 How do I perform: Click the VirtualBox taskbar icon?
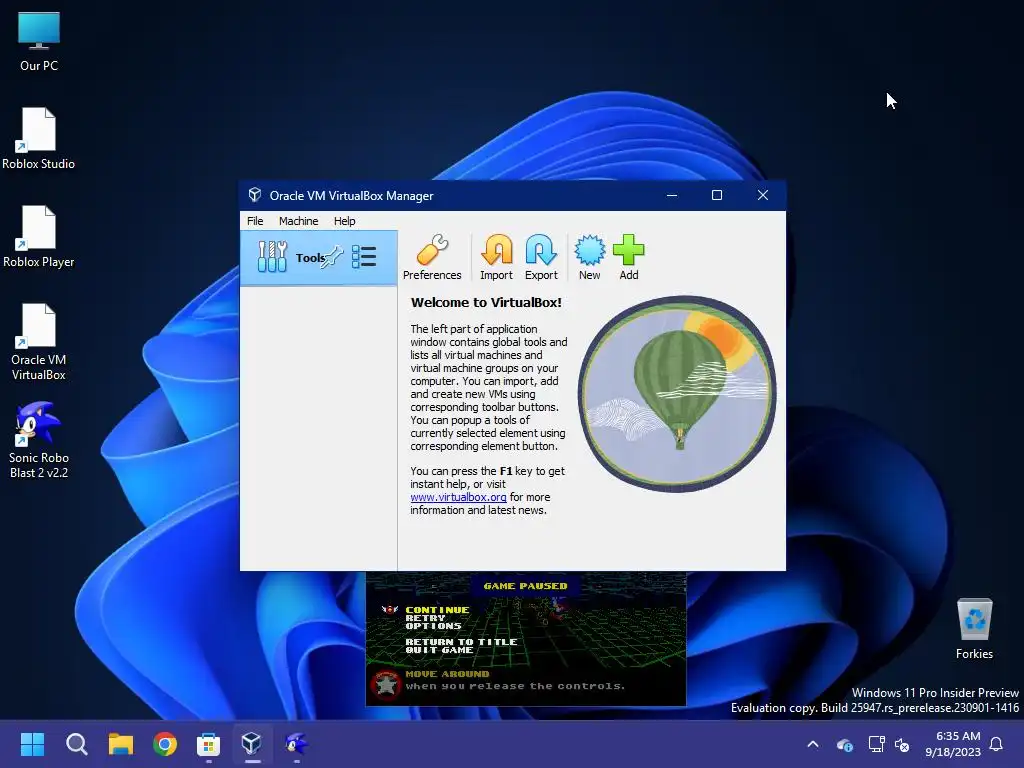252,744
